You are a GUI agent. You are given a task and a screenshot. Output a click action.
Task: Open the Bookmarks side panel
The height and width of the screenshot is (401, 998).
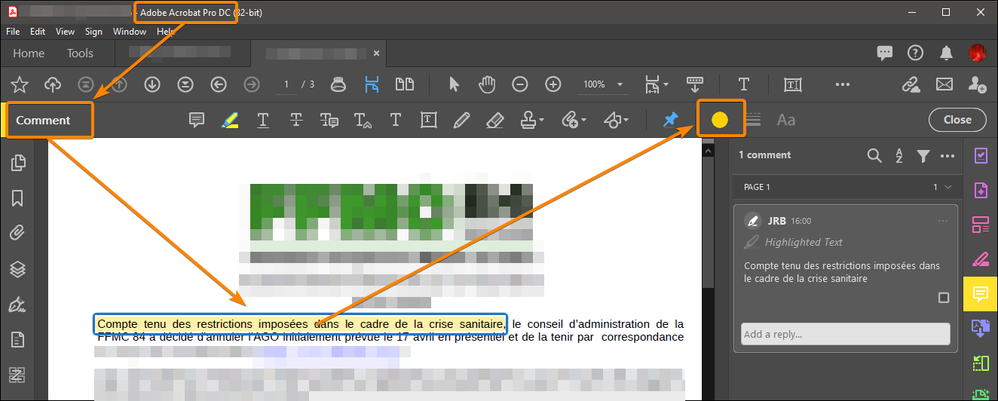(x=18, y=198)
